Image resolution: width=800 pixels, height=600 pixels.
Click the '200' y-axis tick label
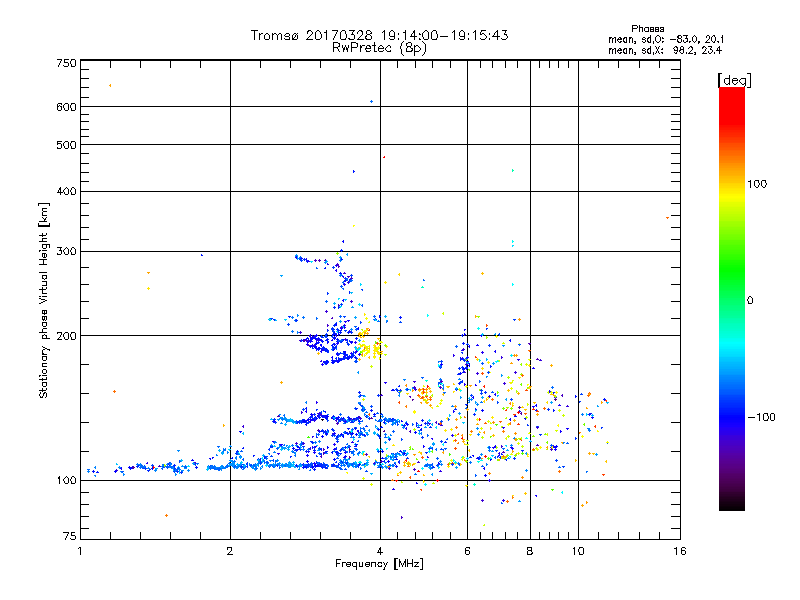(66, 336)
